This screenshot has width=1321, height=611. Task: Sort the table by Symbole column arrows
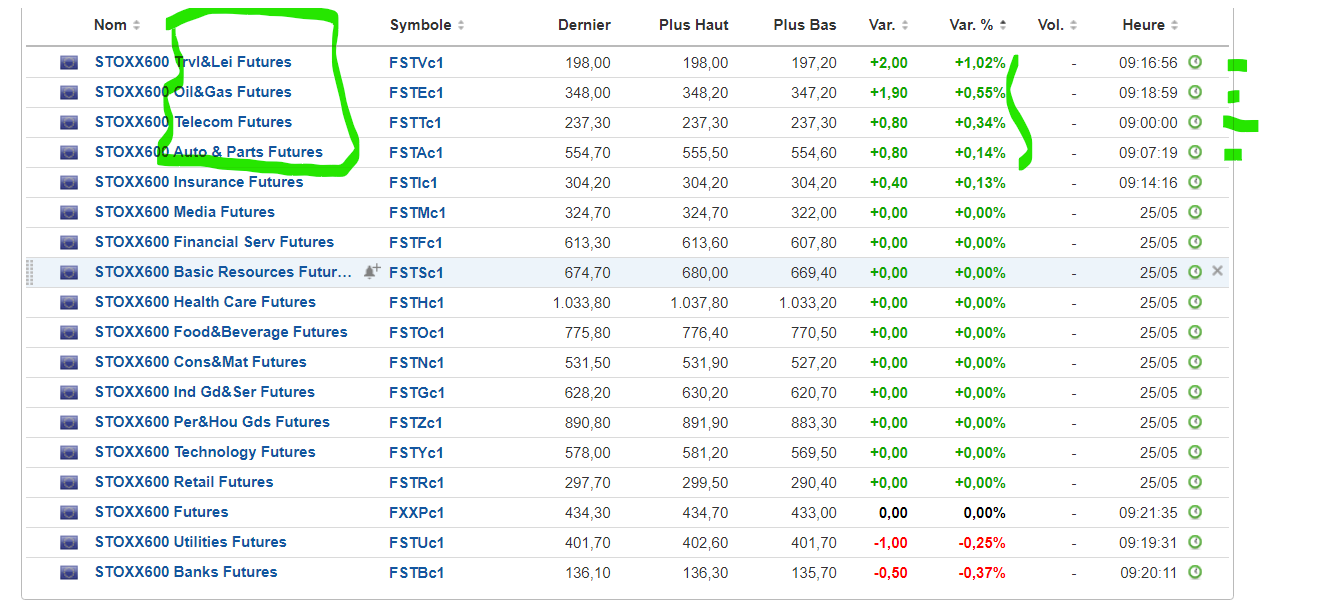(x=461, y=25)
